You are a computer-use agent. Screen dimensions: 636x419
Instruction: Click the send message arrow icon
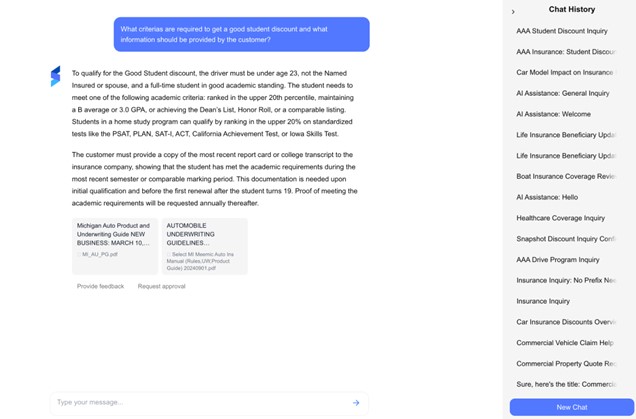point(356,403)
